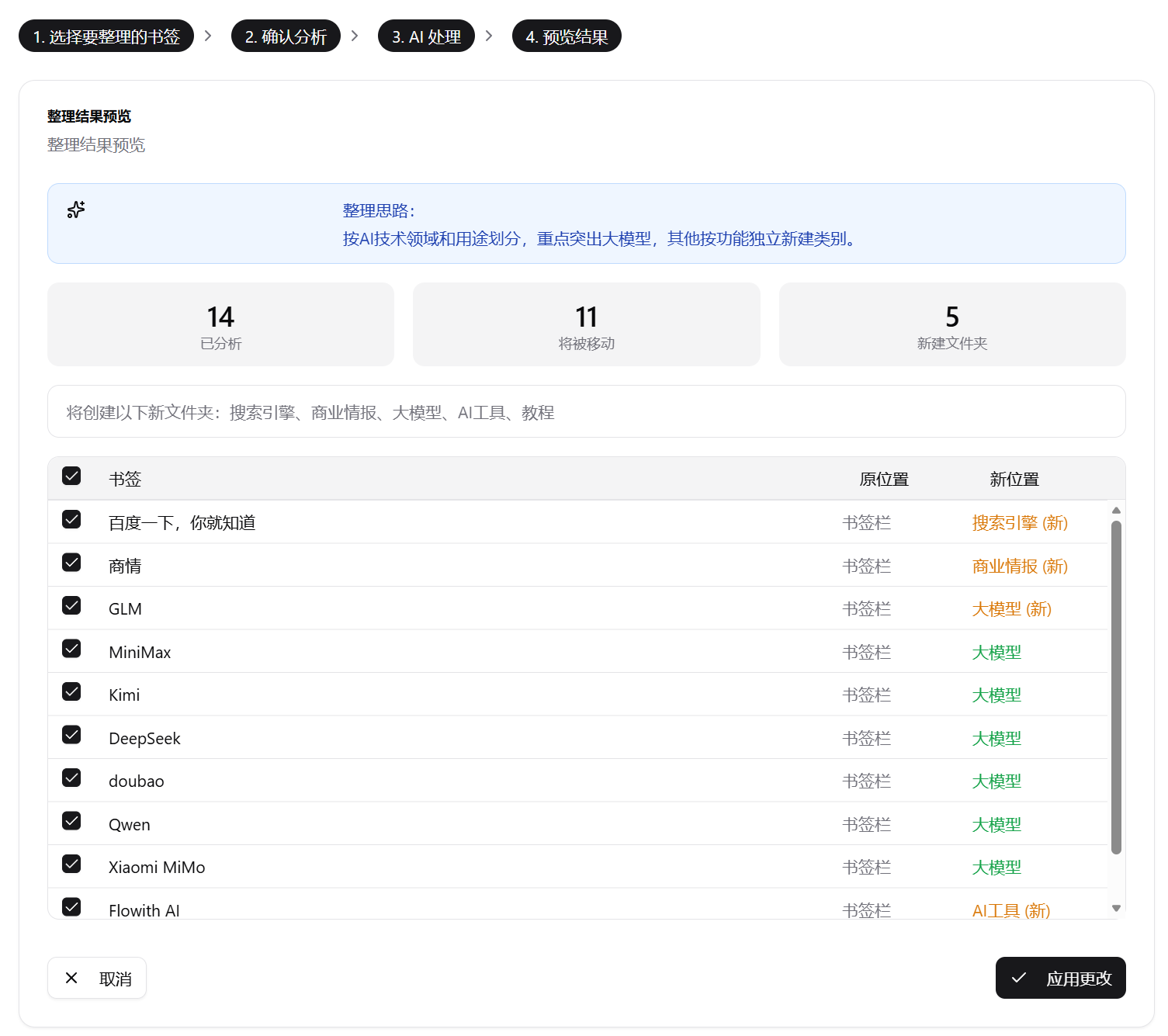This screenshot has width=1168, height=1036.
Task: Go to step 3 AI 处理
Action: pyautogui.click(x=426, y=36)
